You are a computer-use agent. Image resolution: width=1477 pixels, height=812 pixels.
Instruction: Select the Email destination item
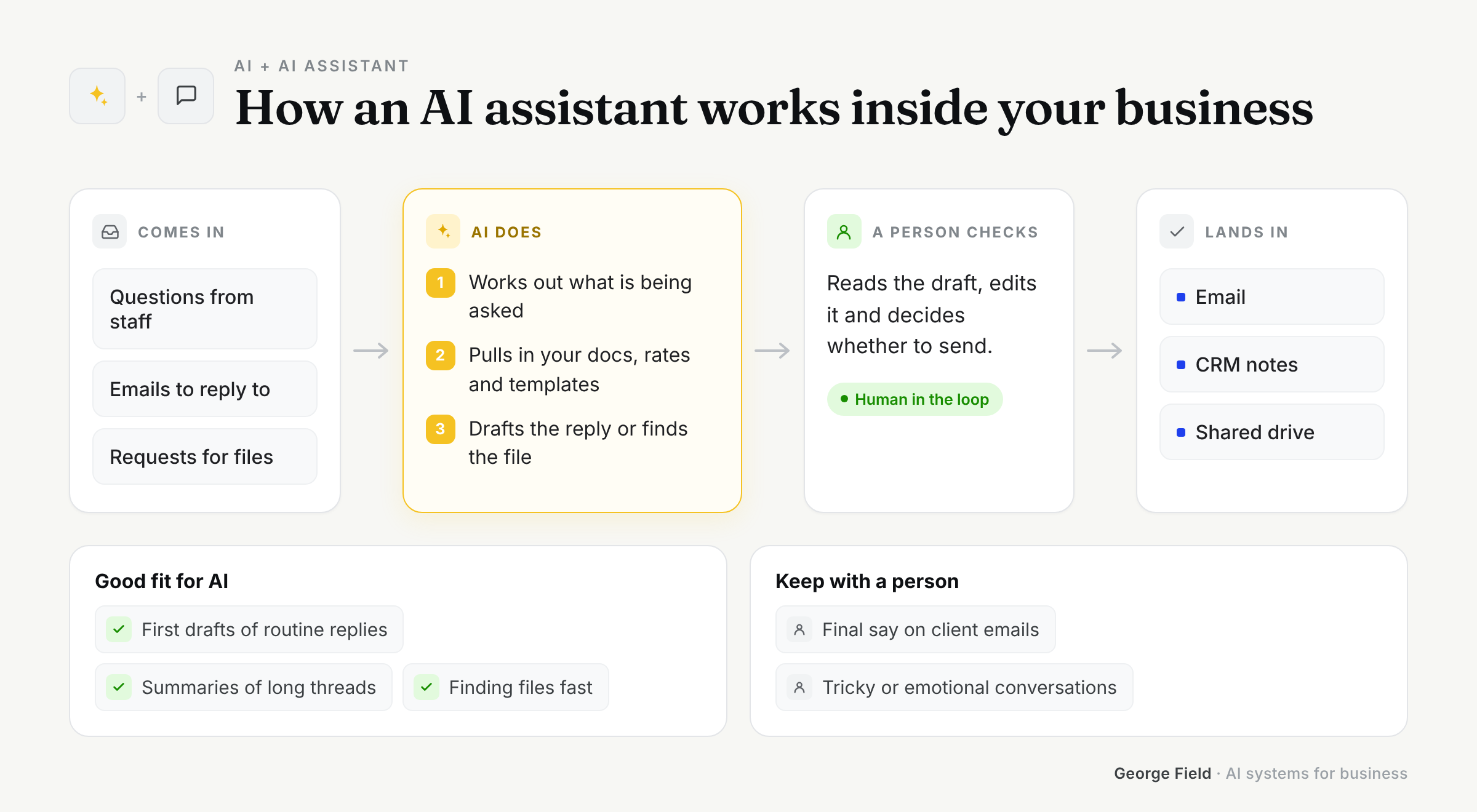coord(1272,297)
